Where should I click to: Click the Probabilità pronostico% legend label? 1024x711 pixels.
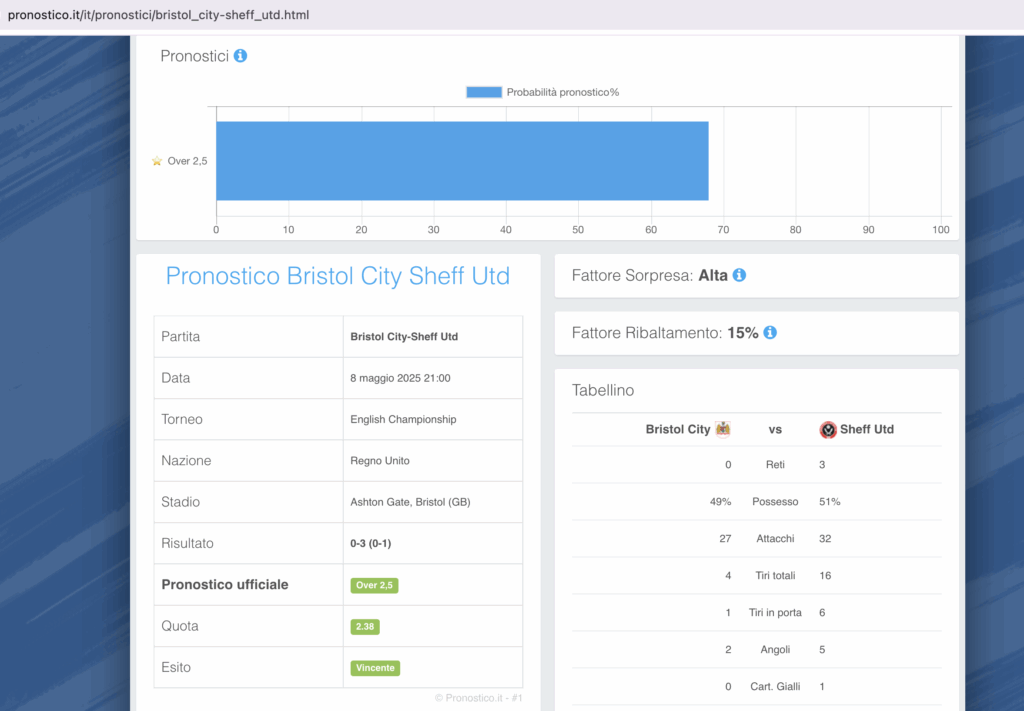point(563,92)
